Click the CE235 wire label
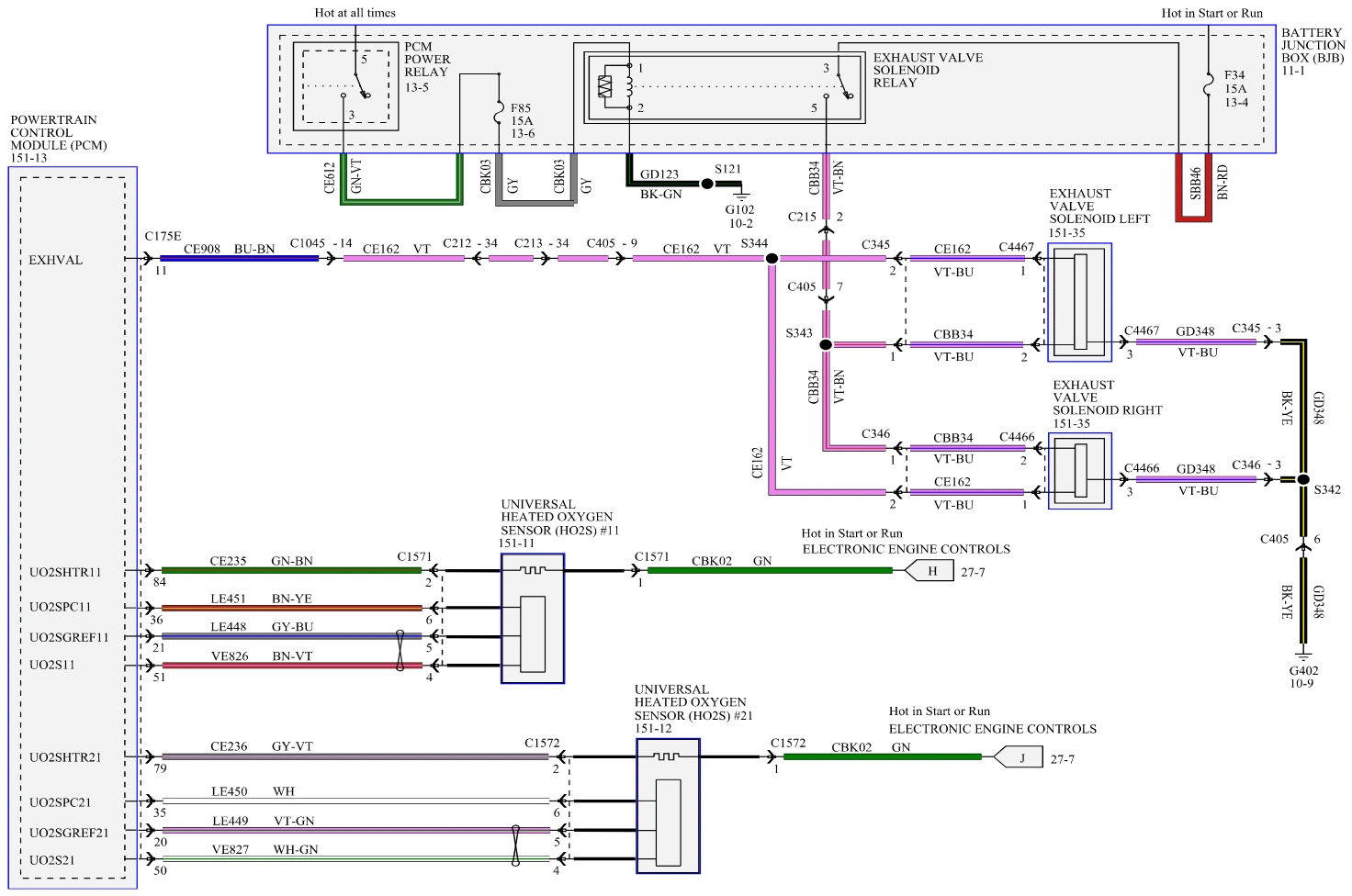Viewport: 1352px width, 896px height. [x=228, y=561]
